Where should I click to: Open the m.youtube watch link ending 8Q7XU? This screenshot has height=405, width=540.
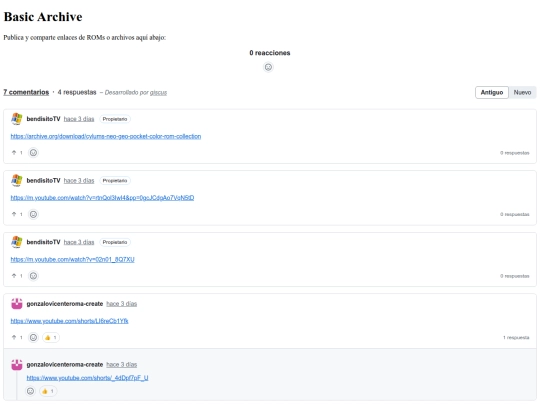(72, 259)
